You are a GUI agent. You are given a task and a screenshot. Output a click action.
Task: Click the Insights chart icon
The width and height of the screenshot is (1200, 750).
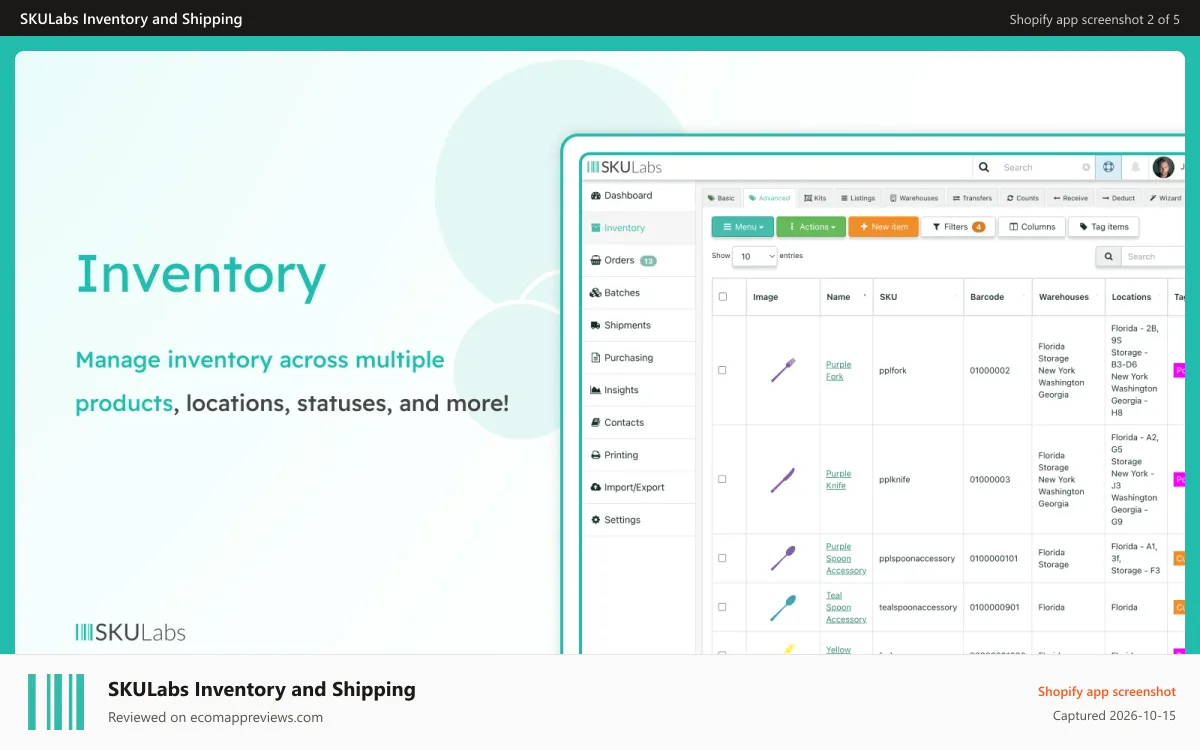[x=596, y=390]
